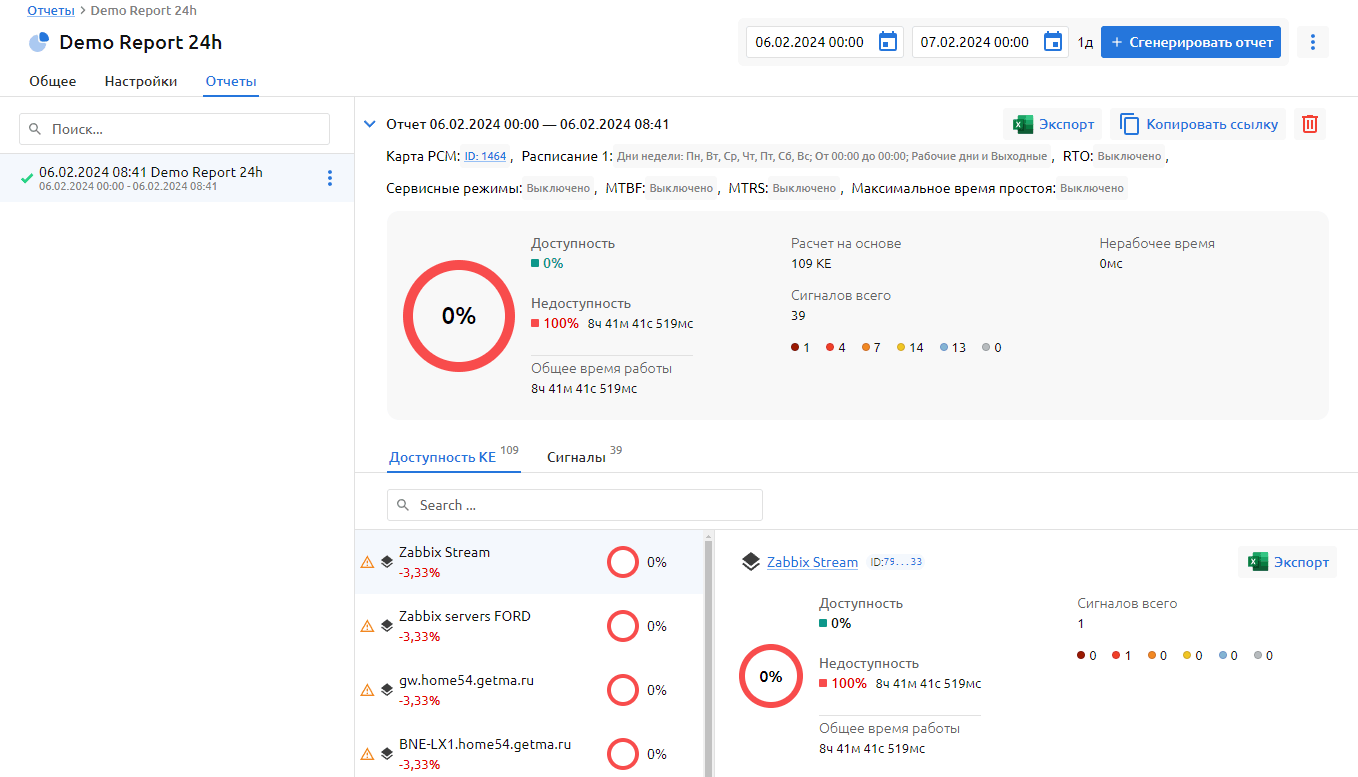Open calendar picker for end date 07.02.2024
The width and height of the screenshot is (1358, 777).
[x=1052, y=42]
